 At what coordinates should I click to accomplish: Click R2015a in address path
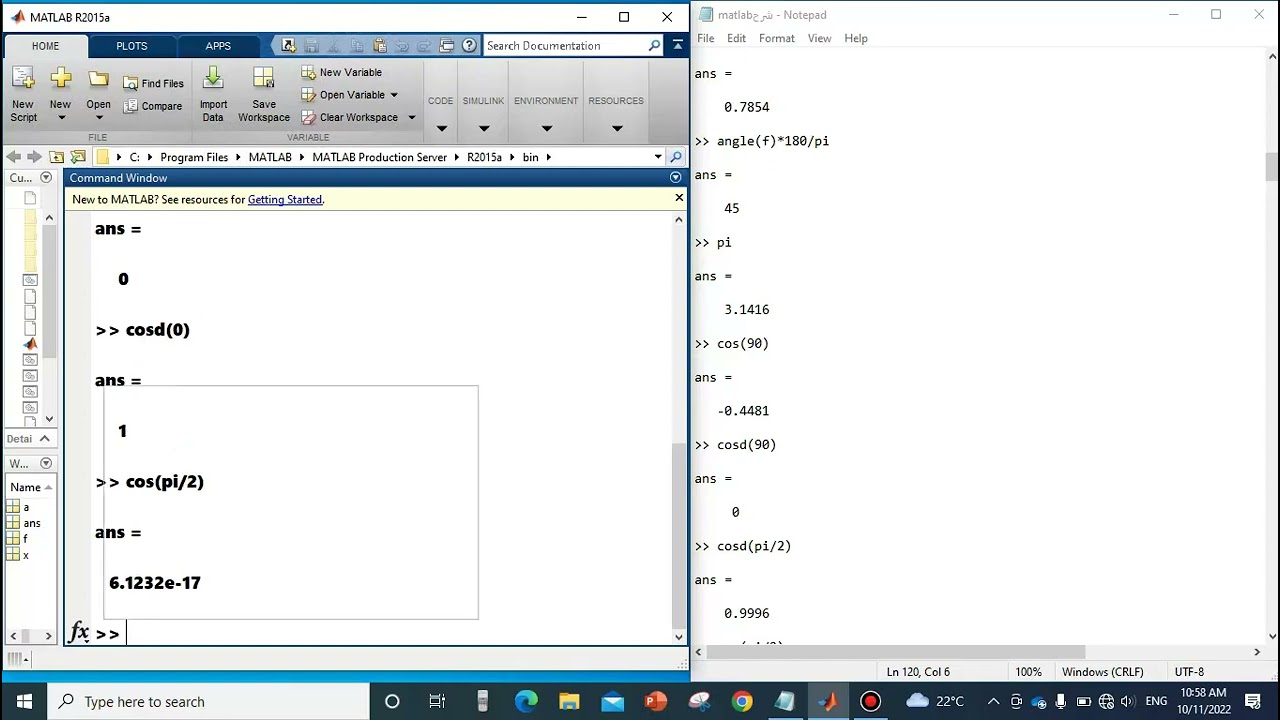click(484, 157)
